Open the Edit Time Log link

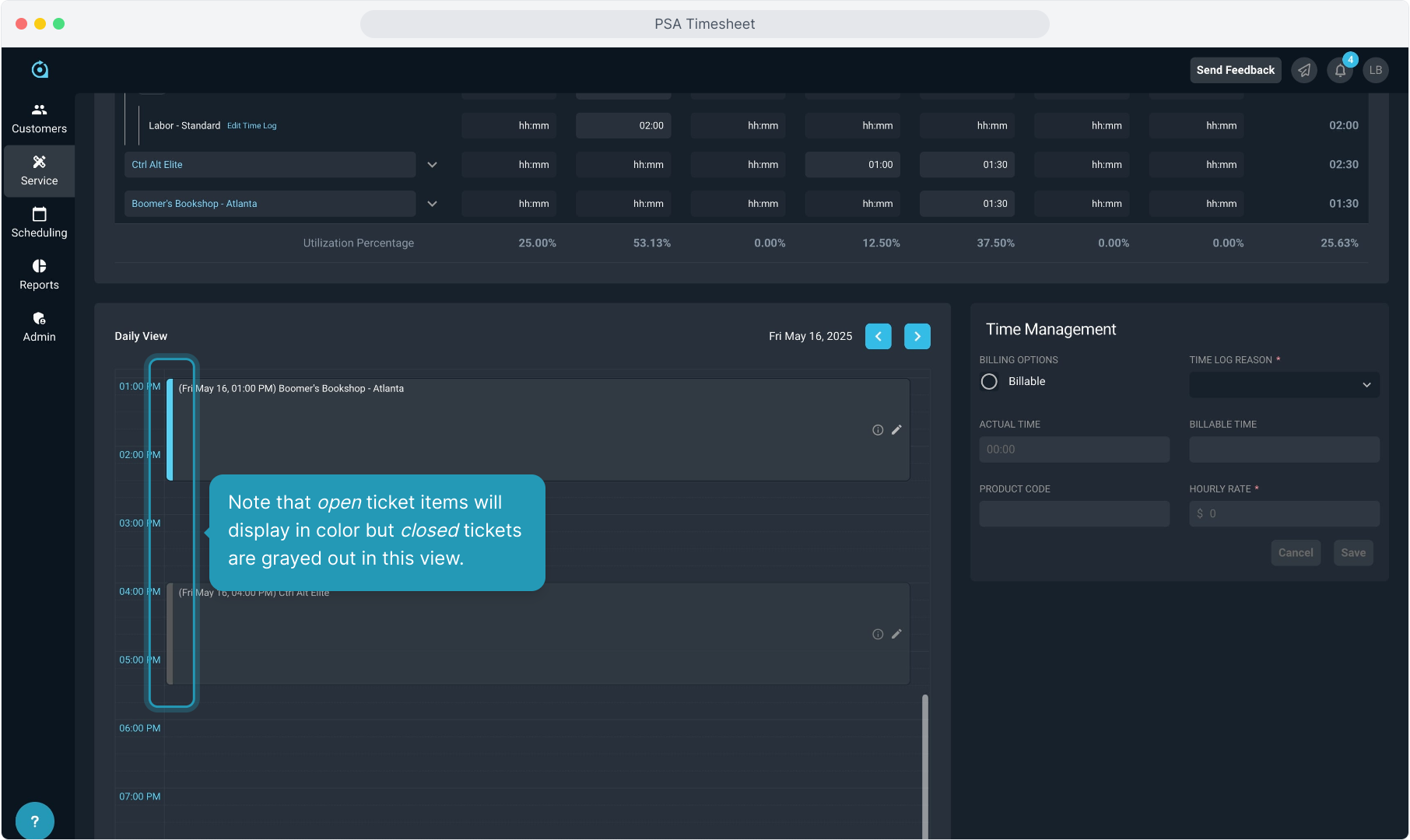point(251,126)
